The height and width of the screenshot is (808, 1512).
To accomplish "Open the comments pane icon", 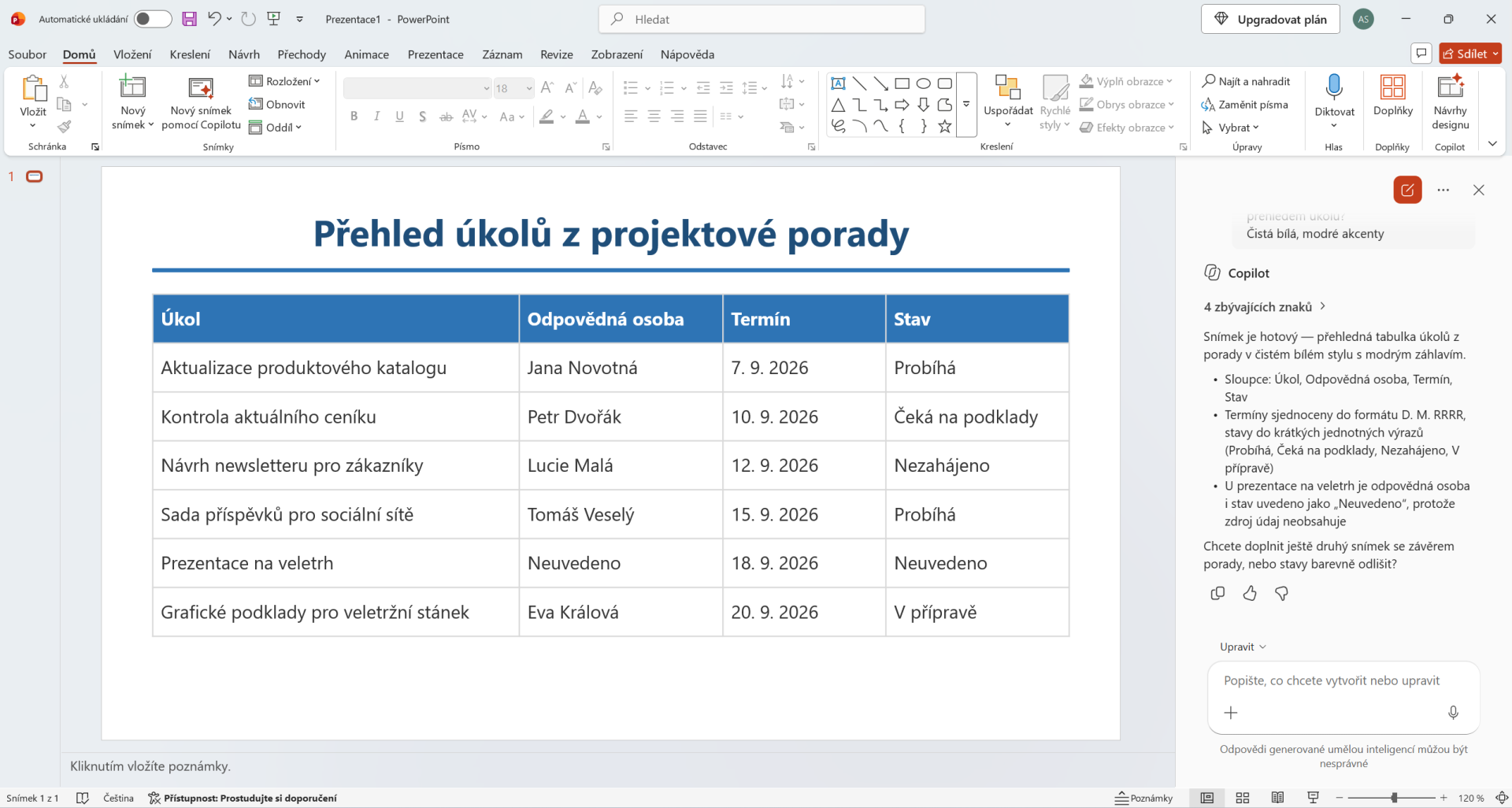I will click(1421, 54).
